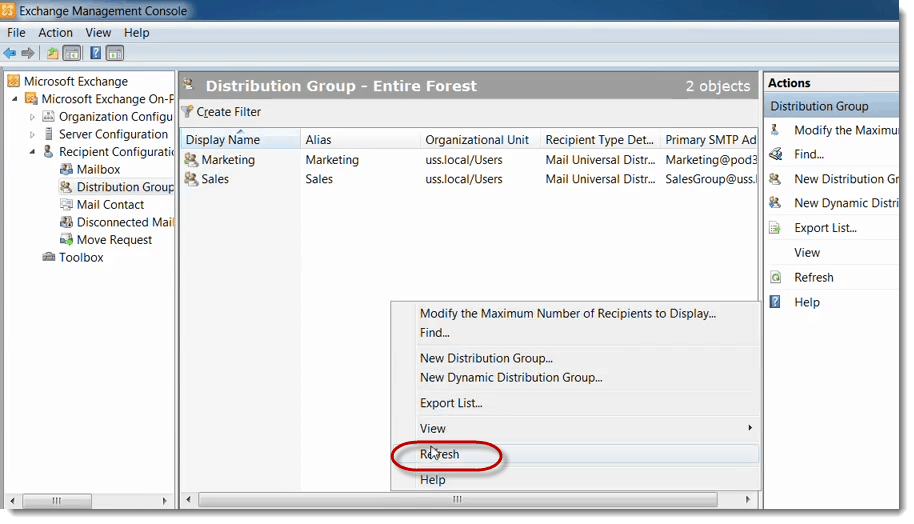Toggle the Show/Hide Console Tree toolbar icon

tap(72, 54)
